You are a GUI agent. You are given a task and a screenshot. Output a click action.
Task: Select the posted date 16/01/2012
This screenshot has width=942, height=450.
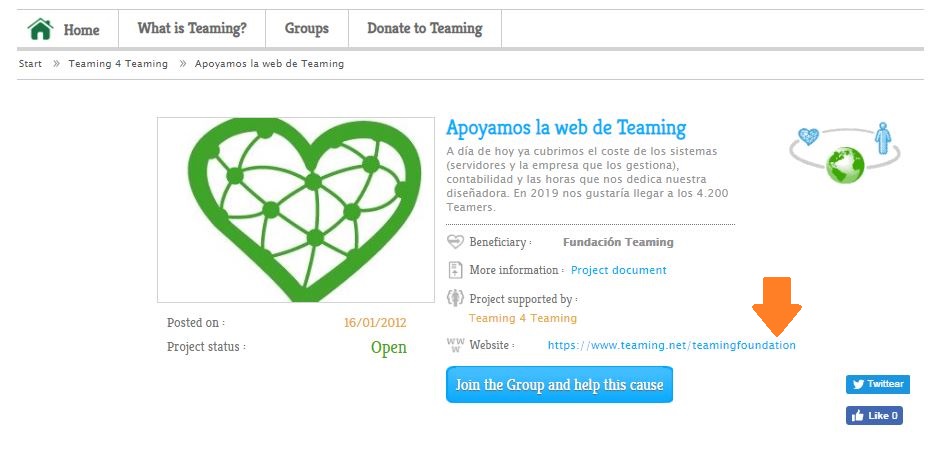tap(375, 323)
